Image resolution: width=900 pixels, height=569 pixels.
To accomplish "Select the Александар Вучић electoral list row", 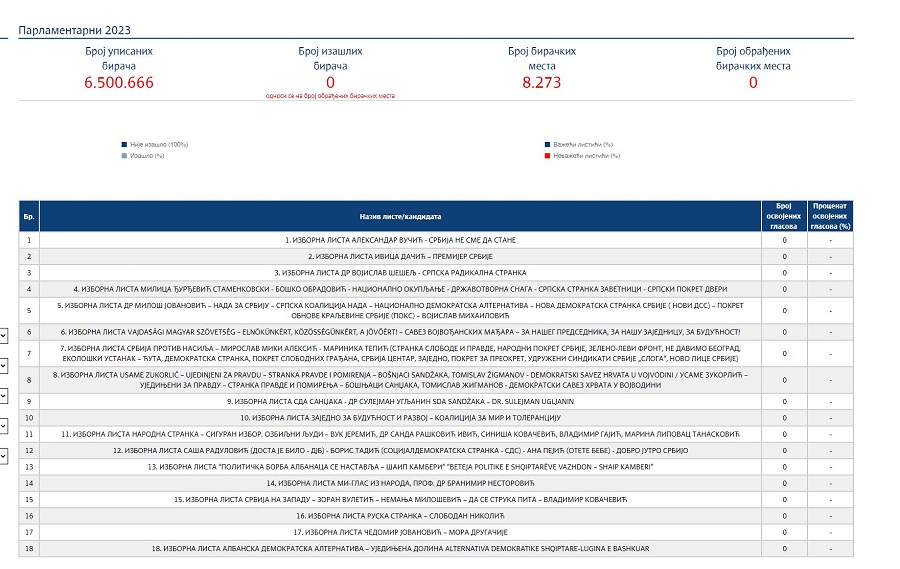I will [x=400, y=240].
